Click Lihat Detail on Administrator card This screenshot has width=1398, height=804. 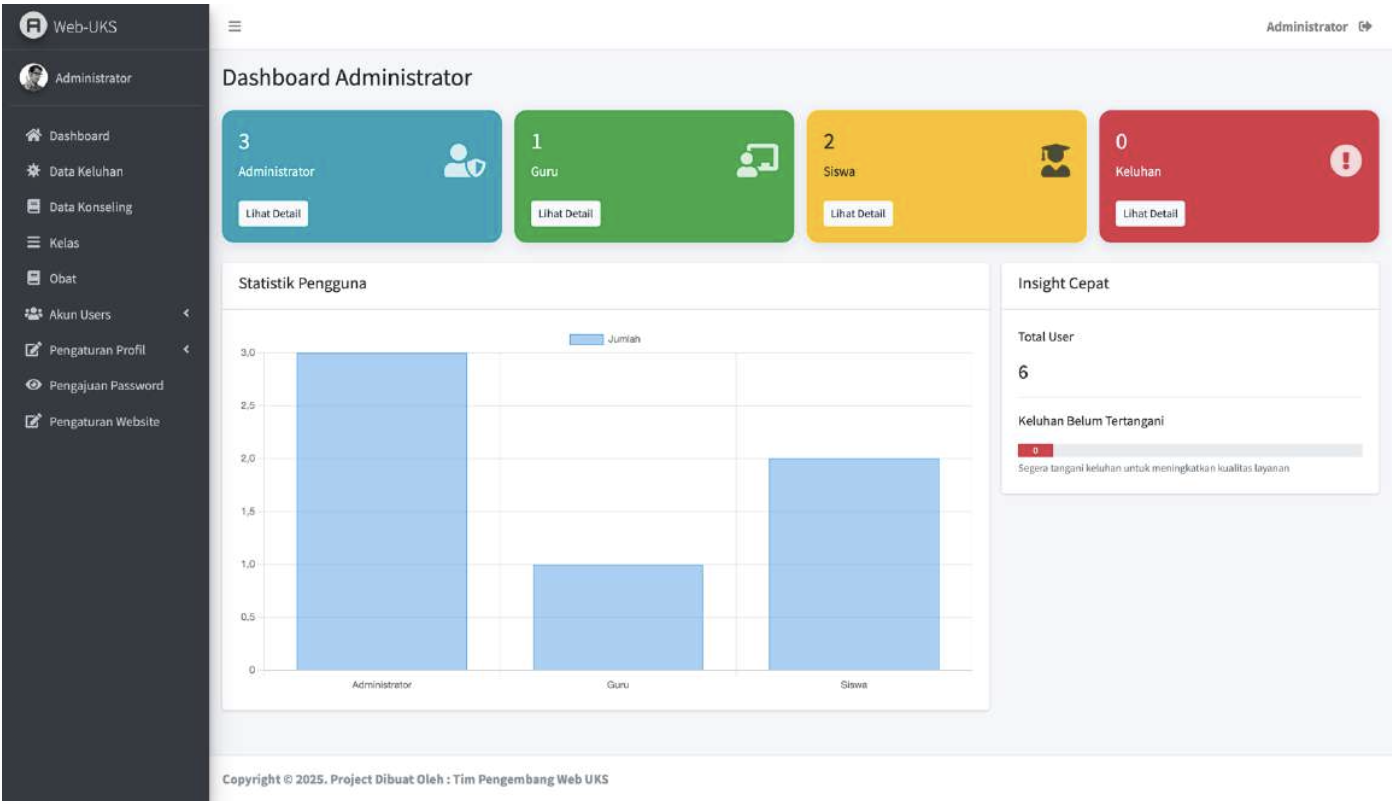tap(273, 214)
